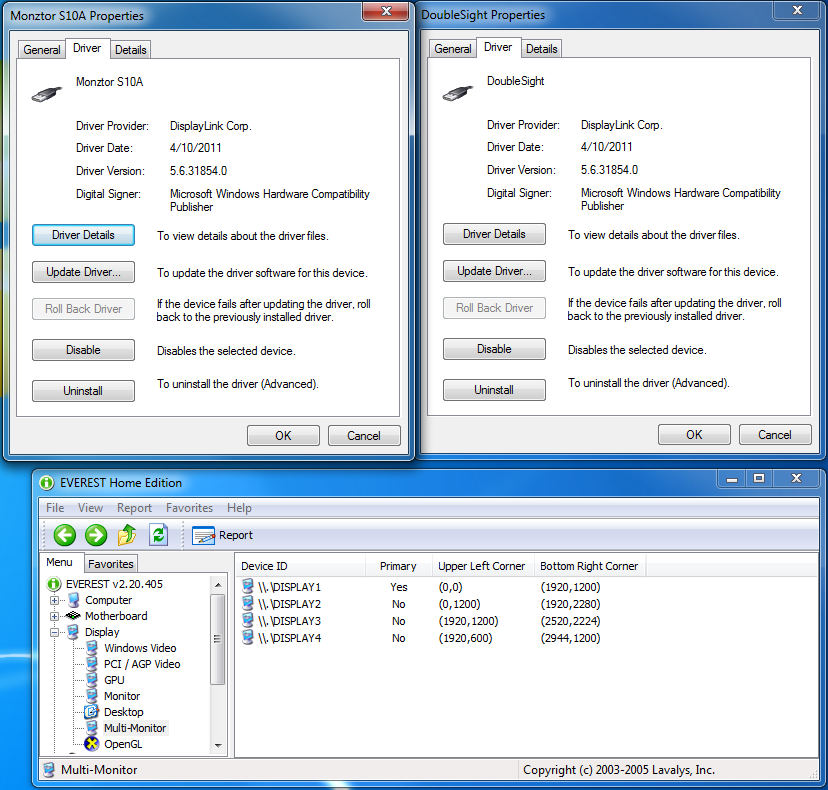Image resolution: width=828 pixels, height=790 pixels.
Task: Select the Monitor tree item
Action: (122, 696)
